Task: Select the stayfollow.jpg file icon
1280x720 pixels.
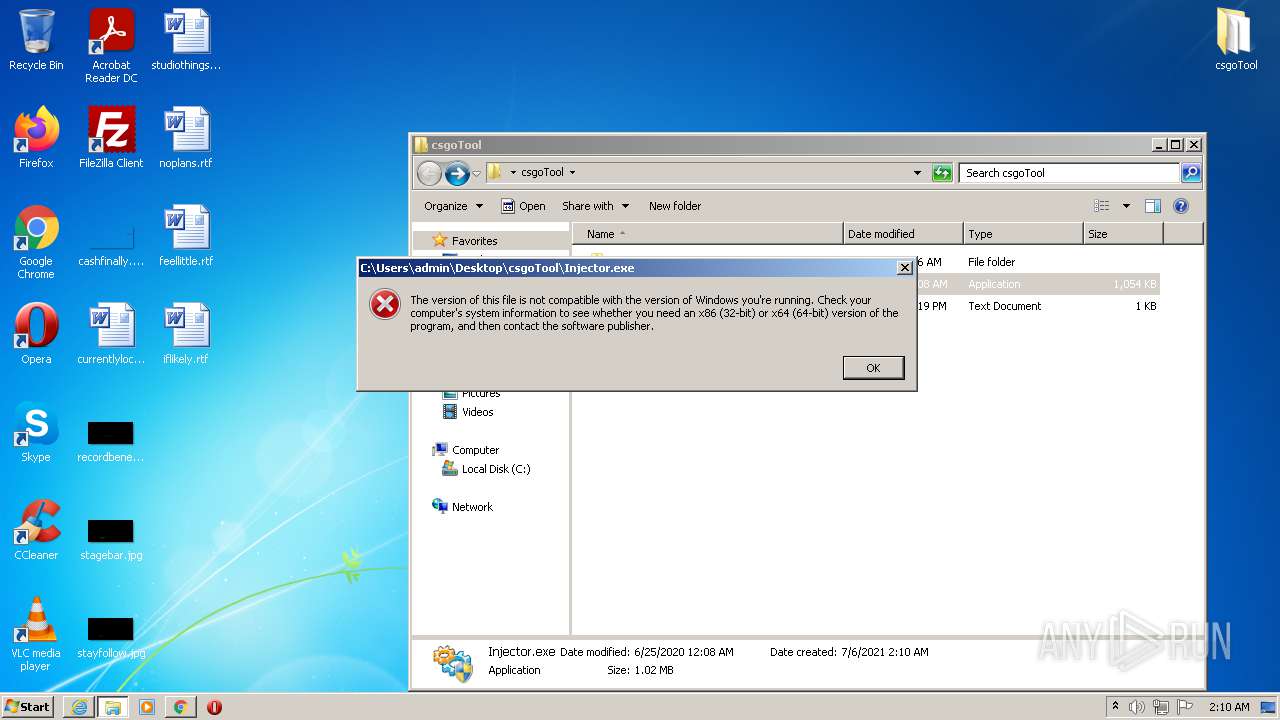Action: click(111, 636)
